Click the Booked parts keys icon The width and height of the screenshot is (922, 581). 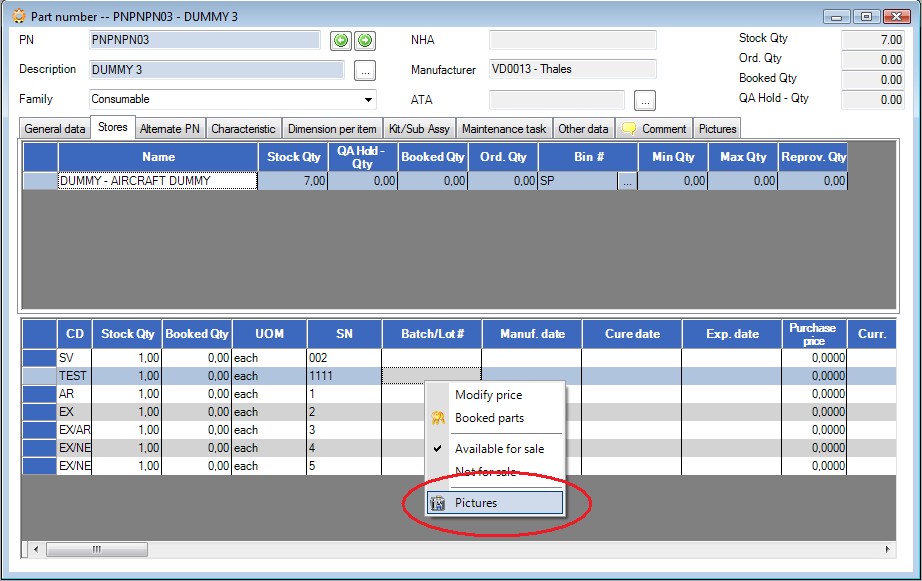[438, 418]
